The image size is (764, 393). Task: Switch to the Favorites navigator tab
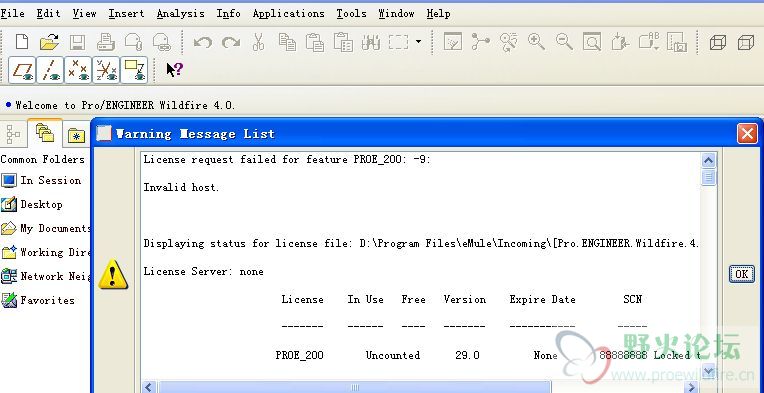(76, 135)
